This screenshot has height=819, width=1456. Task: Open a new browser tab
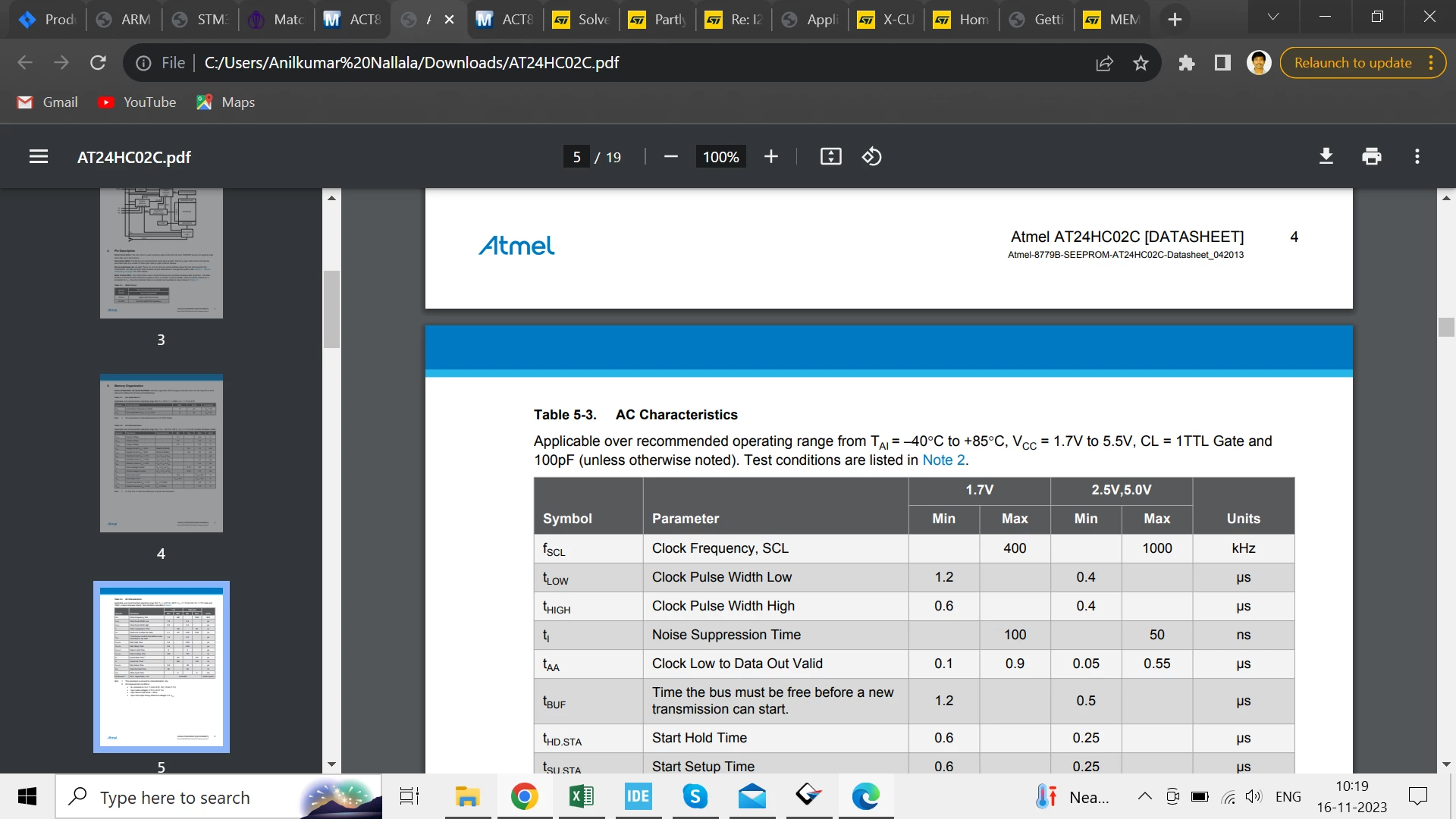pos(1175,20)
